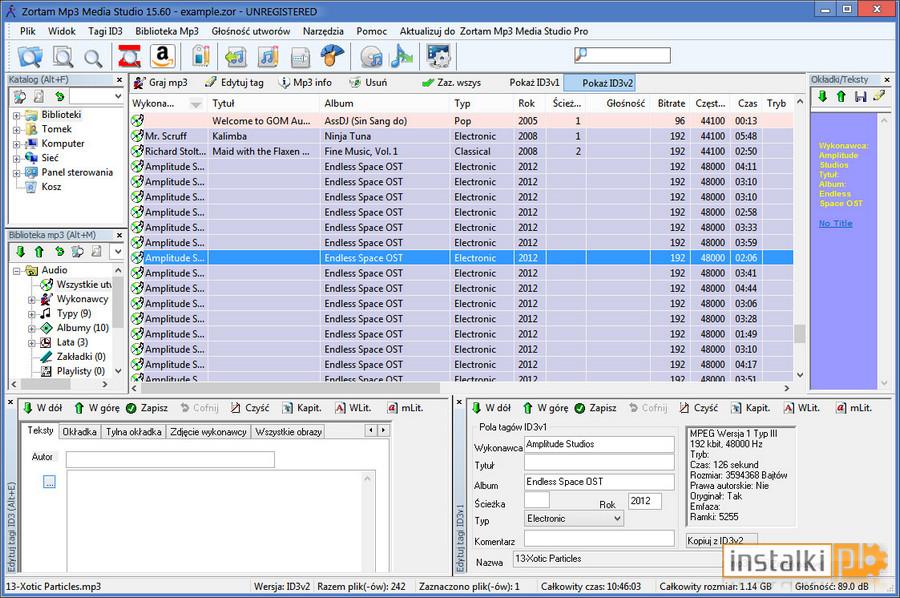Image resolution: width=900 pixels, height=598 pixels.
Task: Play selected track with Graj mp3
Action: click(x=161, y=83)
